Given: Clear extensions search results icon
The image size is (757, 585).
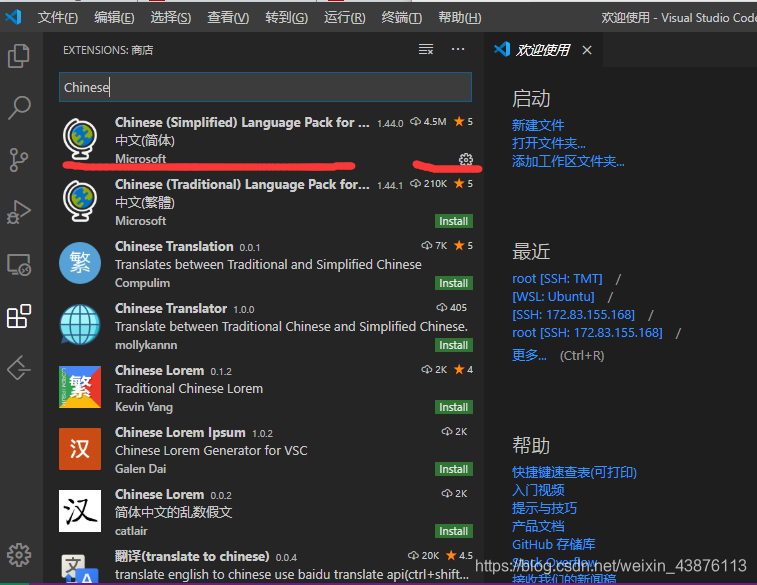Looking at the screenshot, I should (425, 49).
